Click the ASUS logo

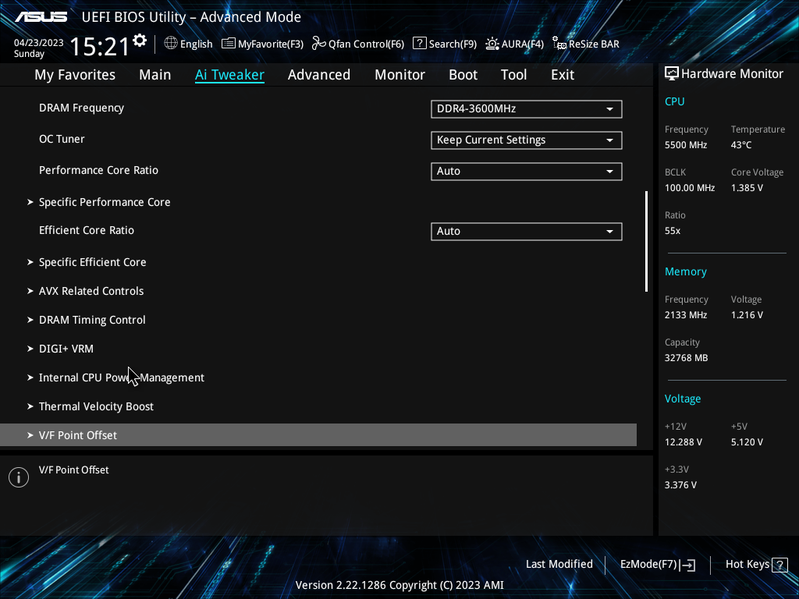41,17
